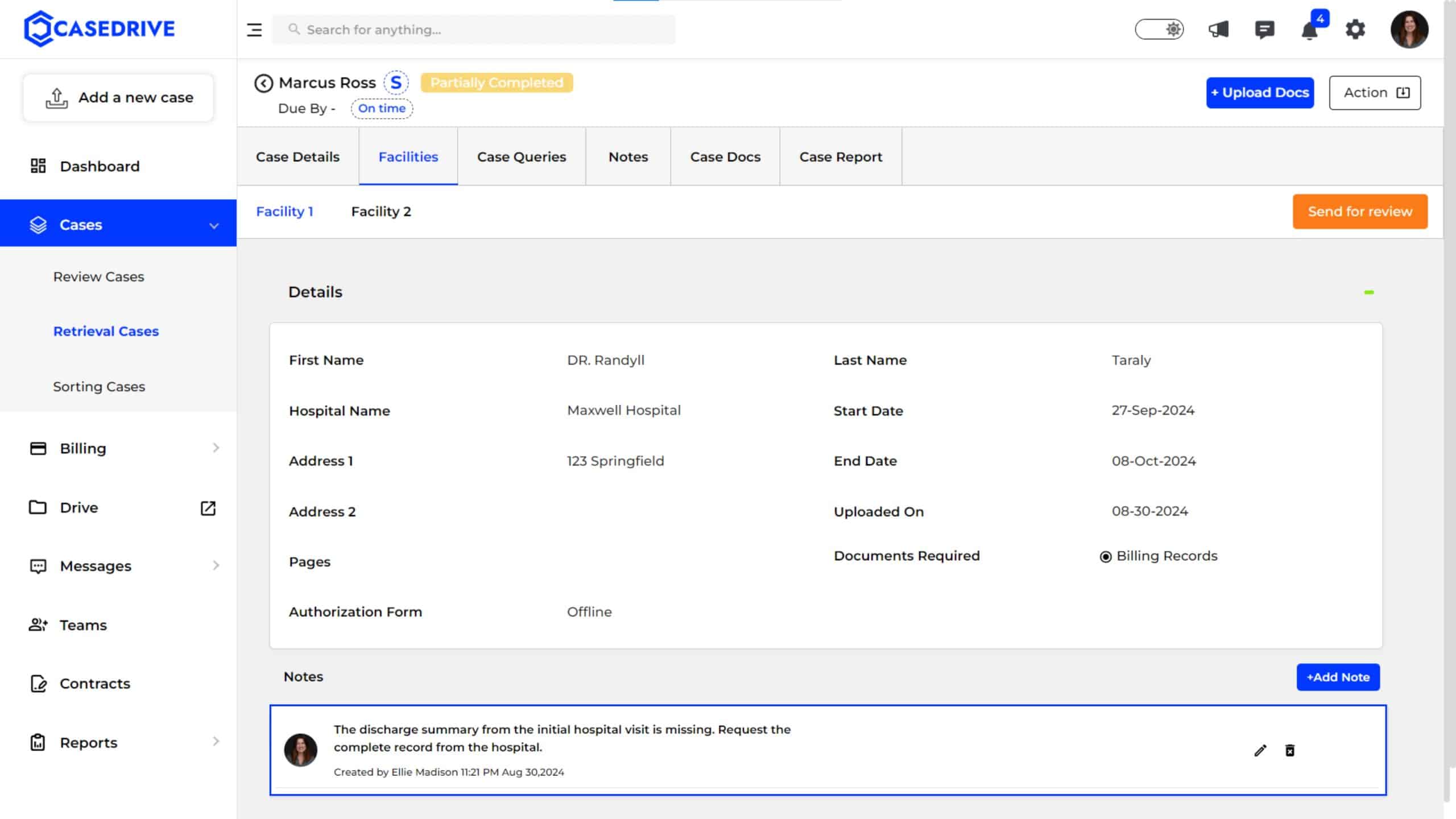Collapse Details section with green minus
Viewport: 1456px width, 819px height.
coord(1369,292)
